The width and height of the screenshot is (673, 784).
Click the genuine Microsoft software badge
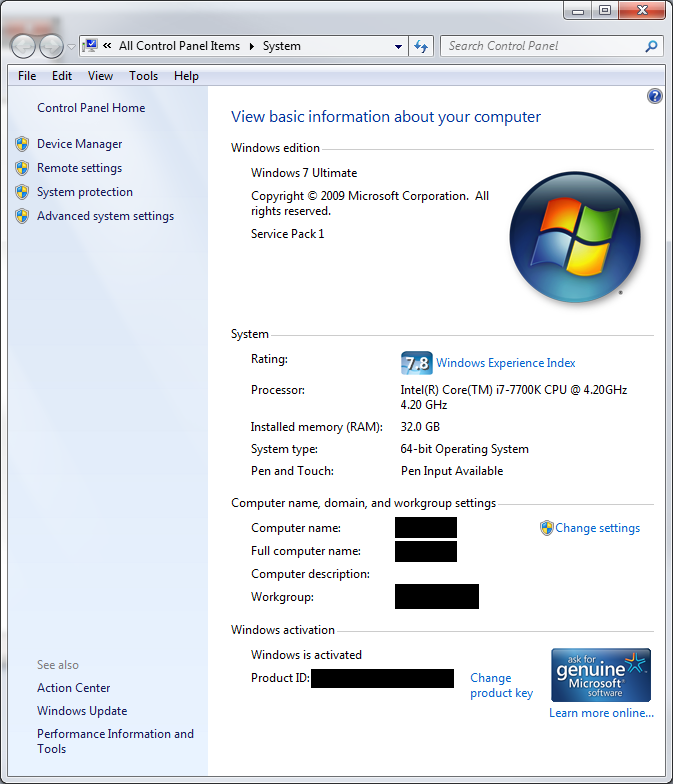click(x=600, y=675)
